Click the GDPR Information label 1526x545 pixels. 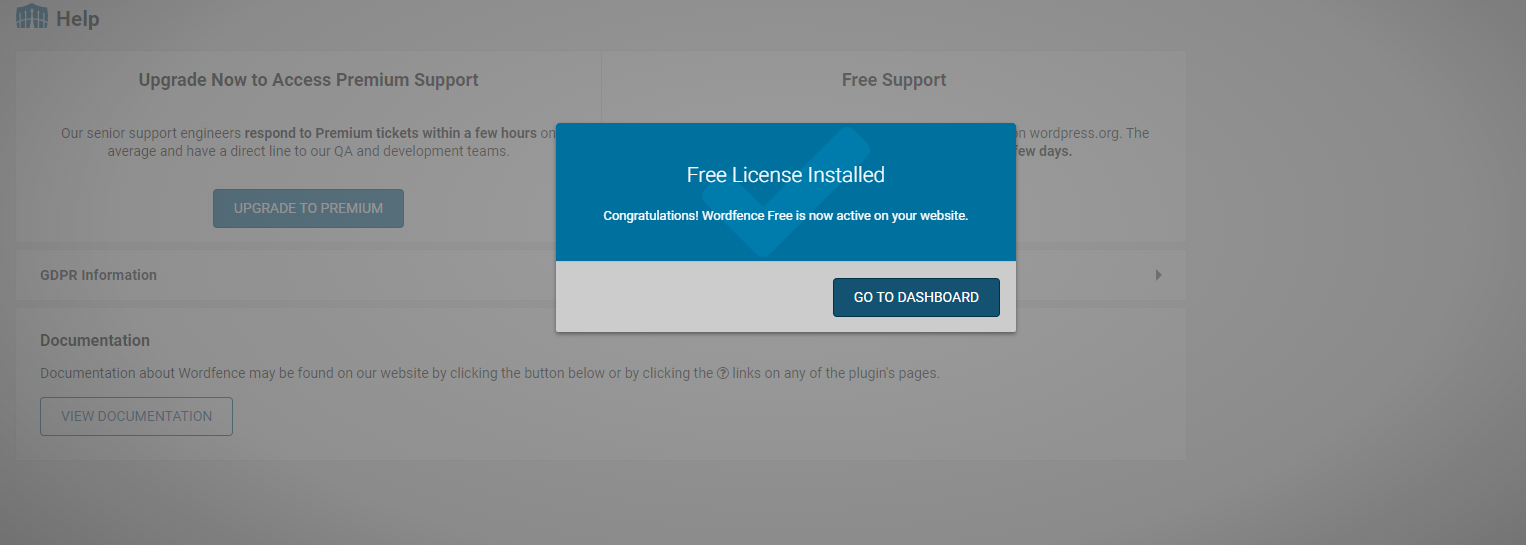click(x=98, y=275)
